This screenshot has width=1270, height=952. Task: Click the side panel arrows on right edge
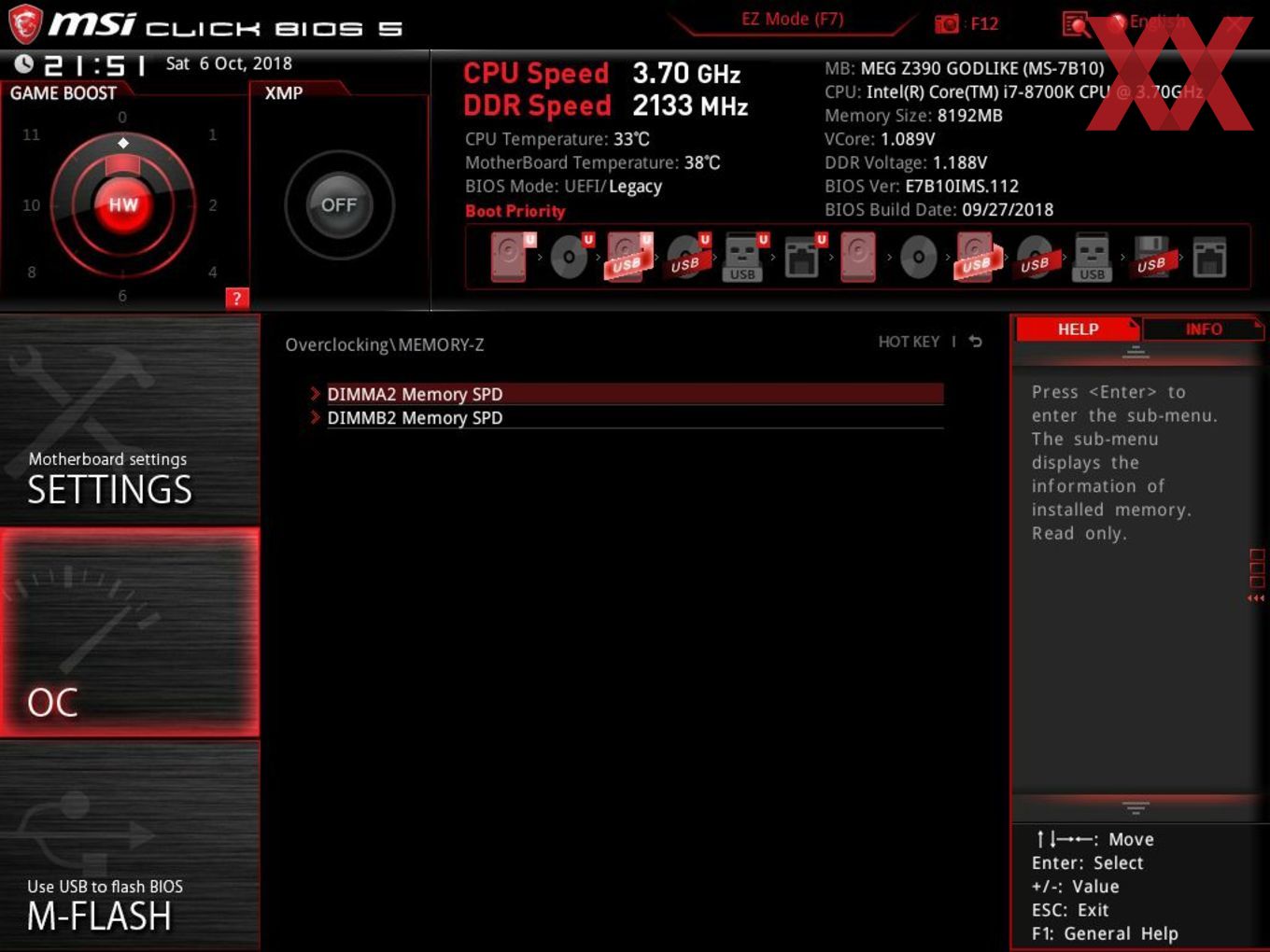click(1256, 598)
